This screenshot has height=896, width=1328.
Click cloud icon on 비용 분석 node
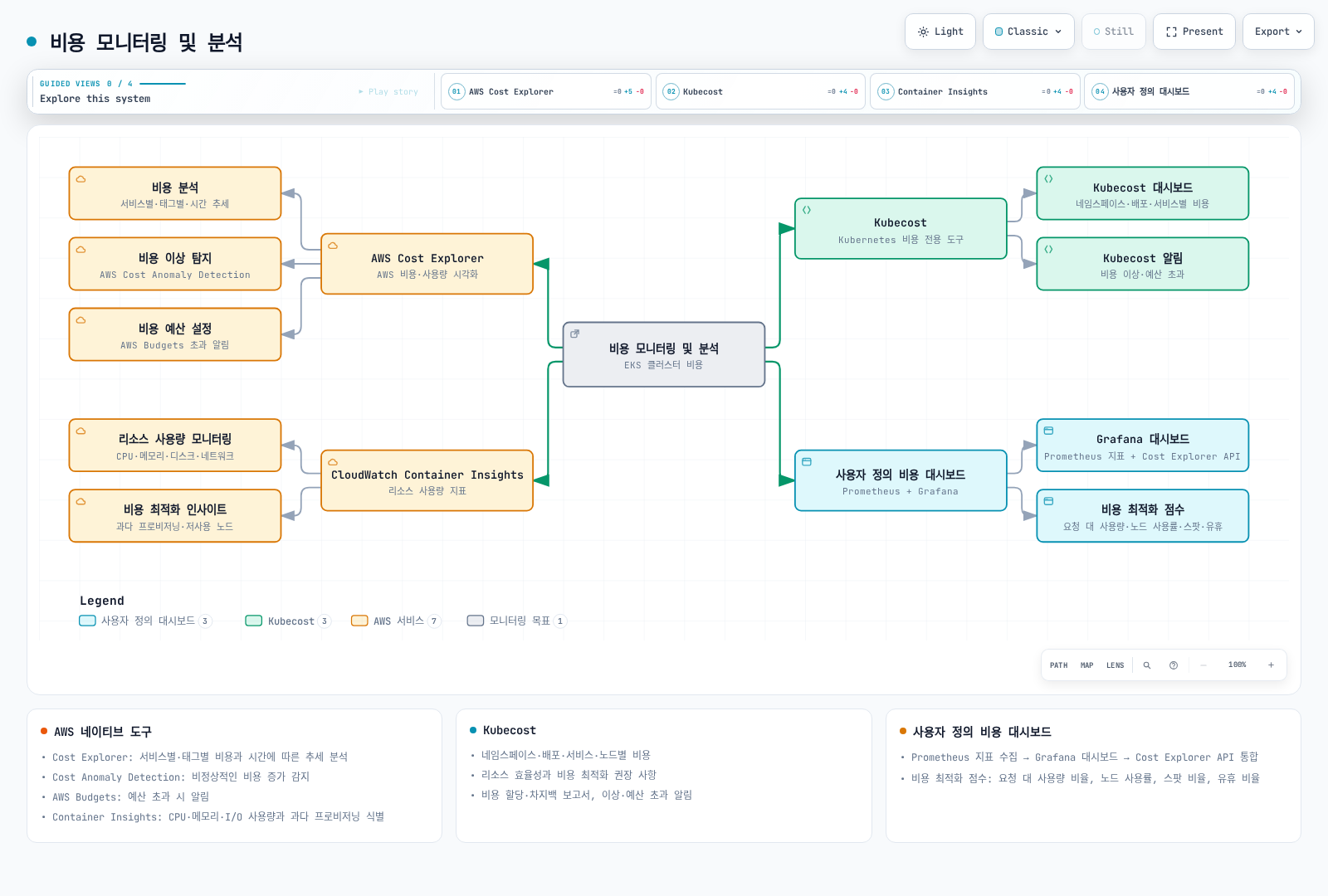(x=81, y=179)
